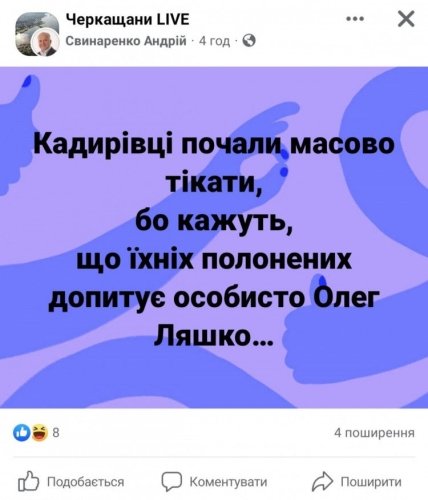Select Коментувати to write a comment

point(228,482)
